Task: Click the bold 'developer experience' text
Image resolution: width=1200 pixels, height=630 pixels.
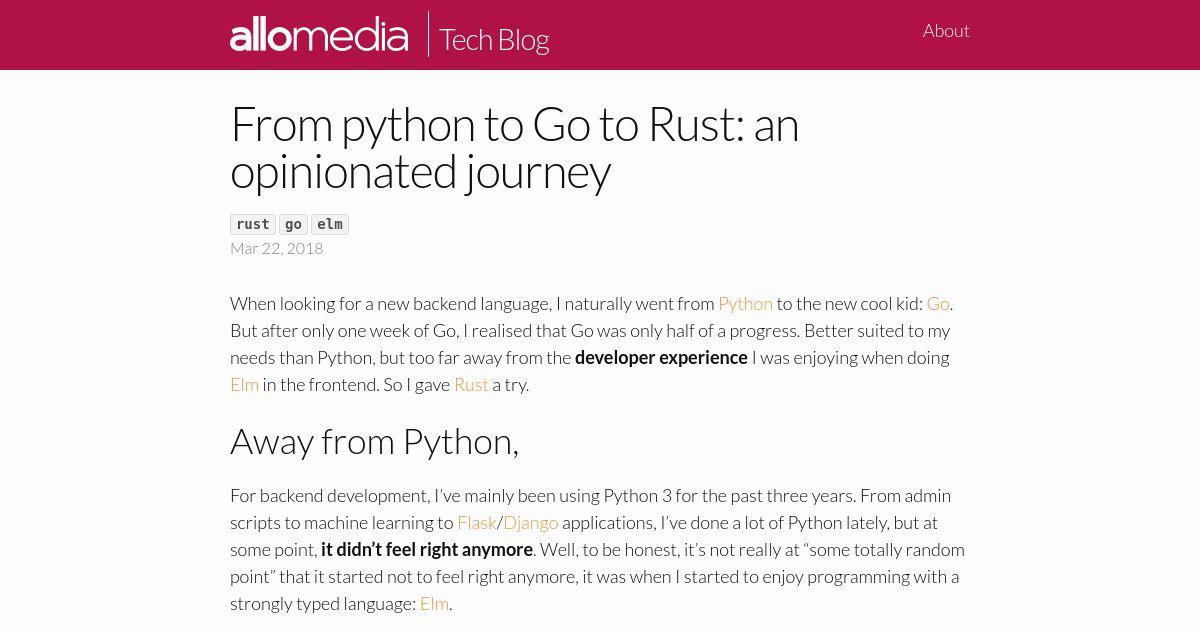Action: coord(661,357)
